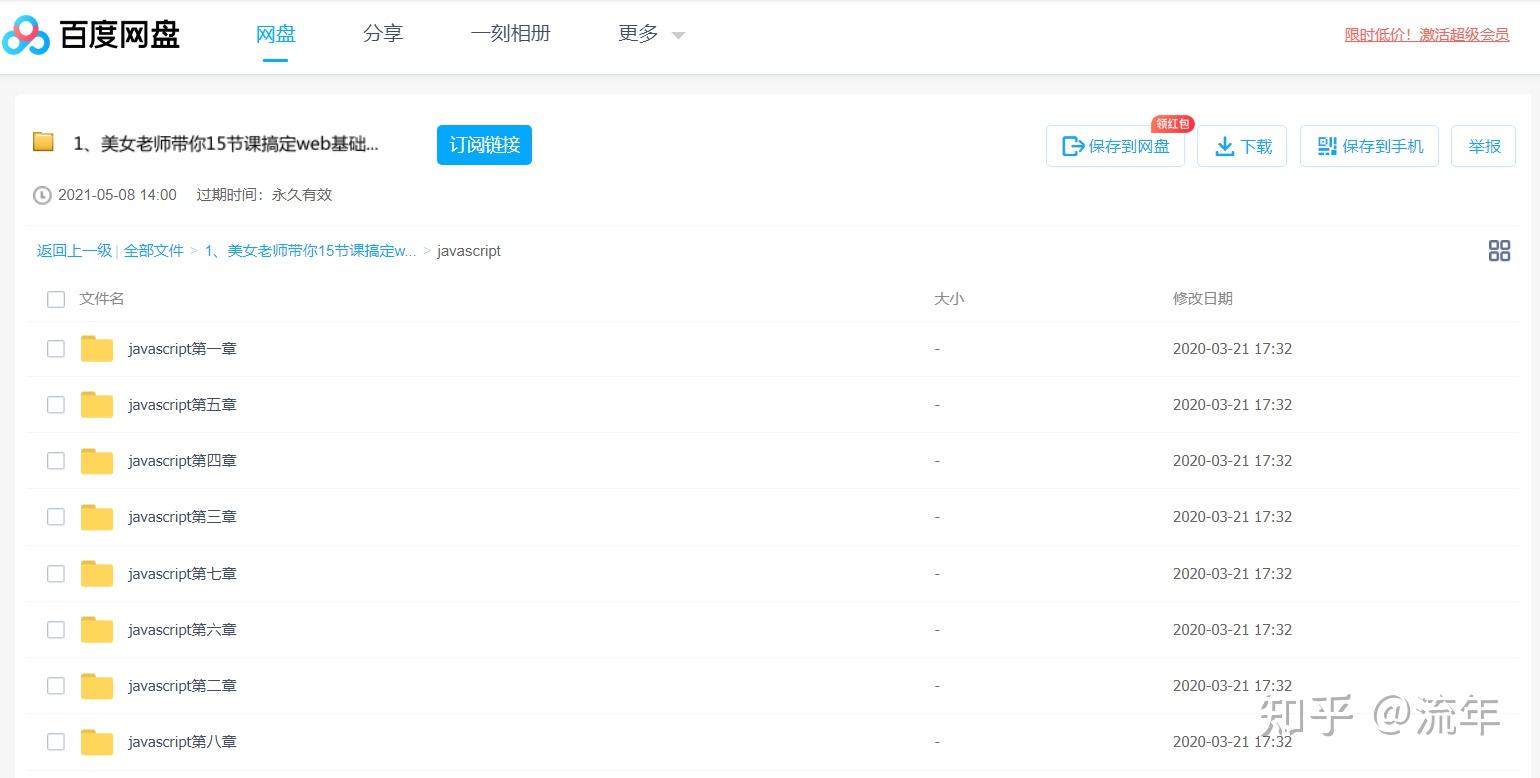Go to the 分享 tab
This screenshot has height=778, width=1540.
[383, 34]
